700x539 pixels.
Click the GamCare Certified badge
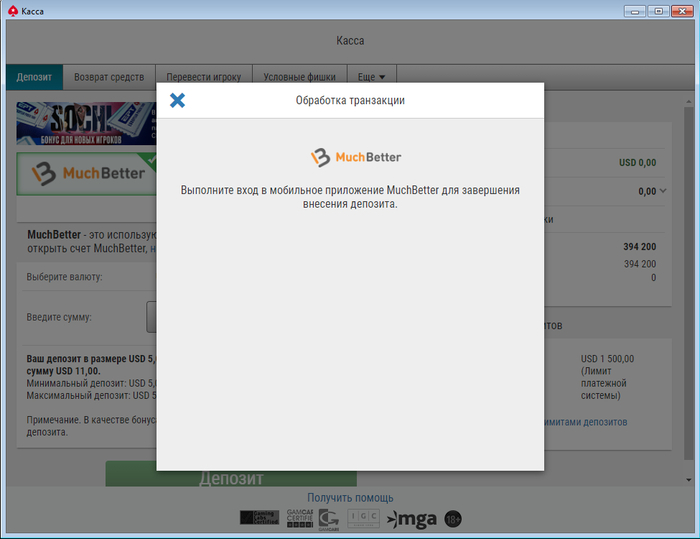click(300, 518)
